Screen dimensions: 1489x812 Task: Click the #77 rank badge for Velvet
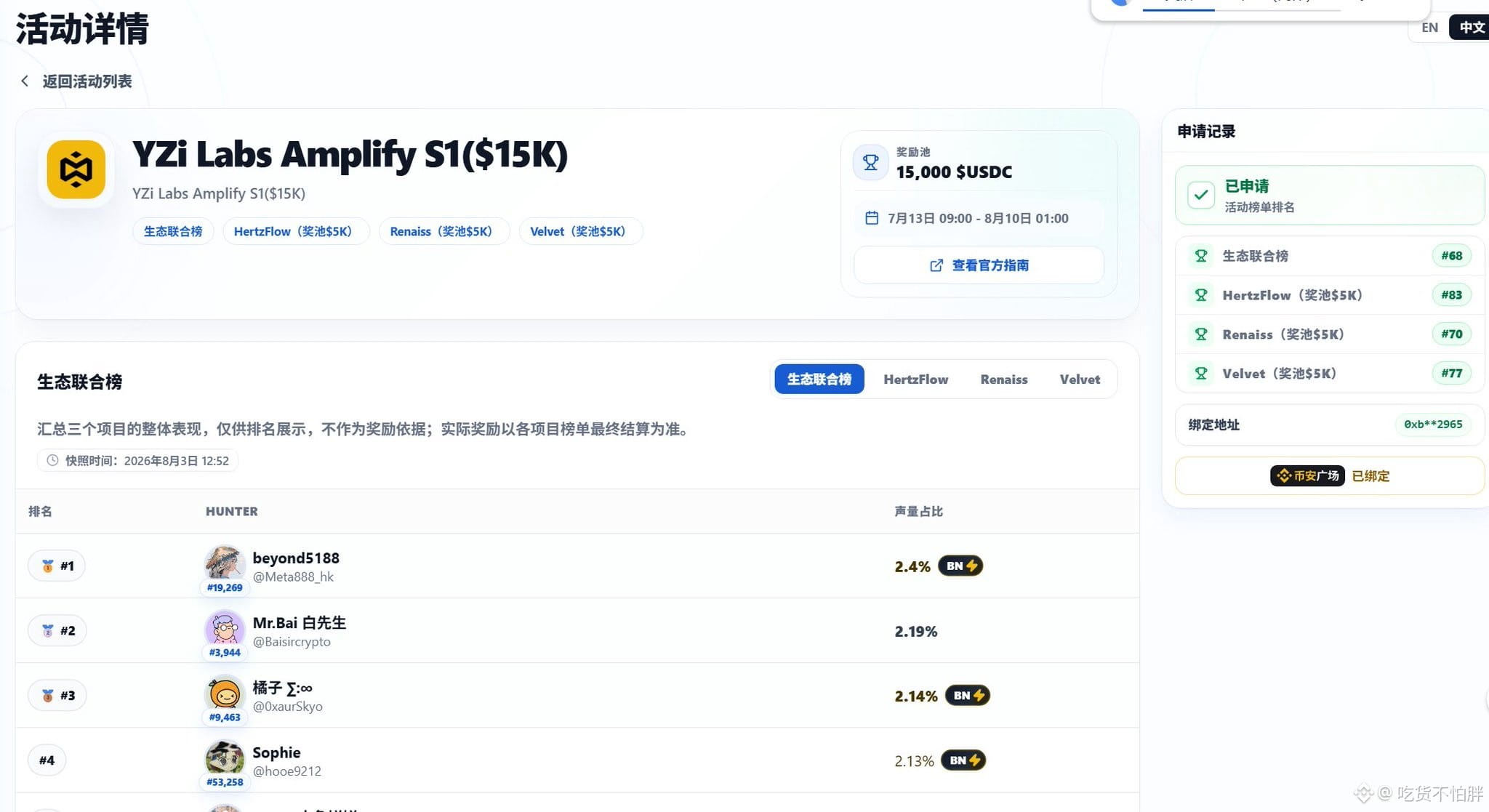pos(1452,374)
